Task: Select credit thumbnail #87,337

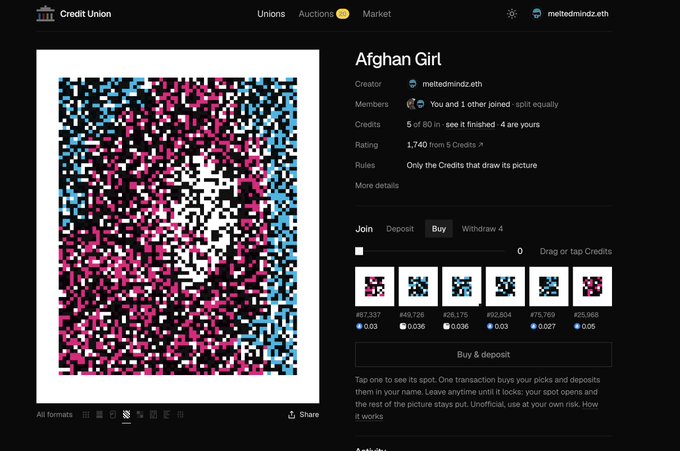Action: tap(374, 286)
